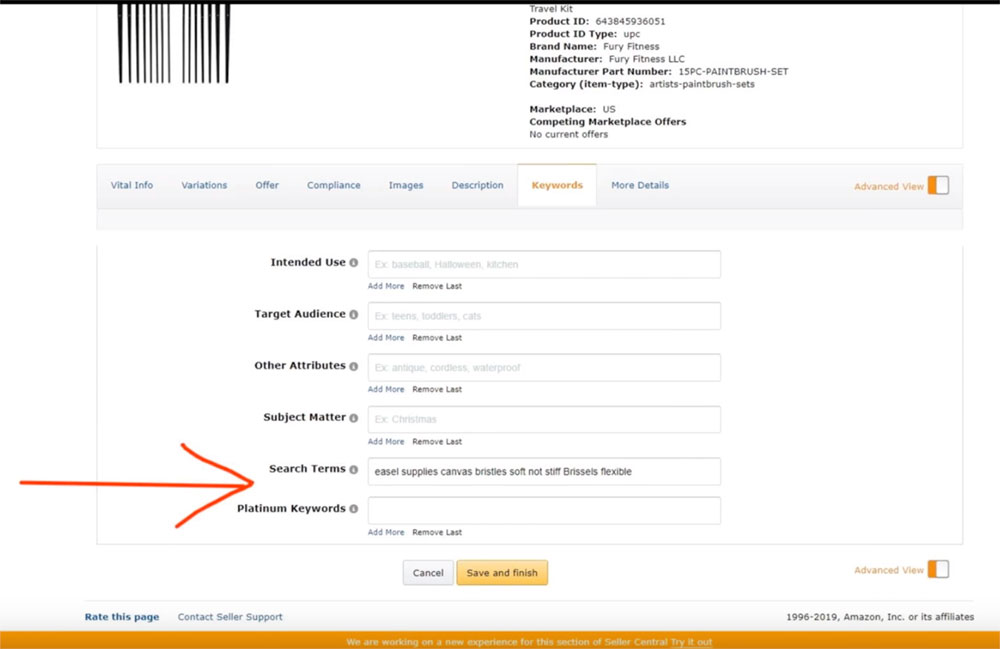Open the Vital Info tab

pyautogui.click(x=131, y=185)
